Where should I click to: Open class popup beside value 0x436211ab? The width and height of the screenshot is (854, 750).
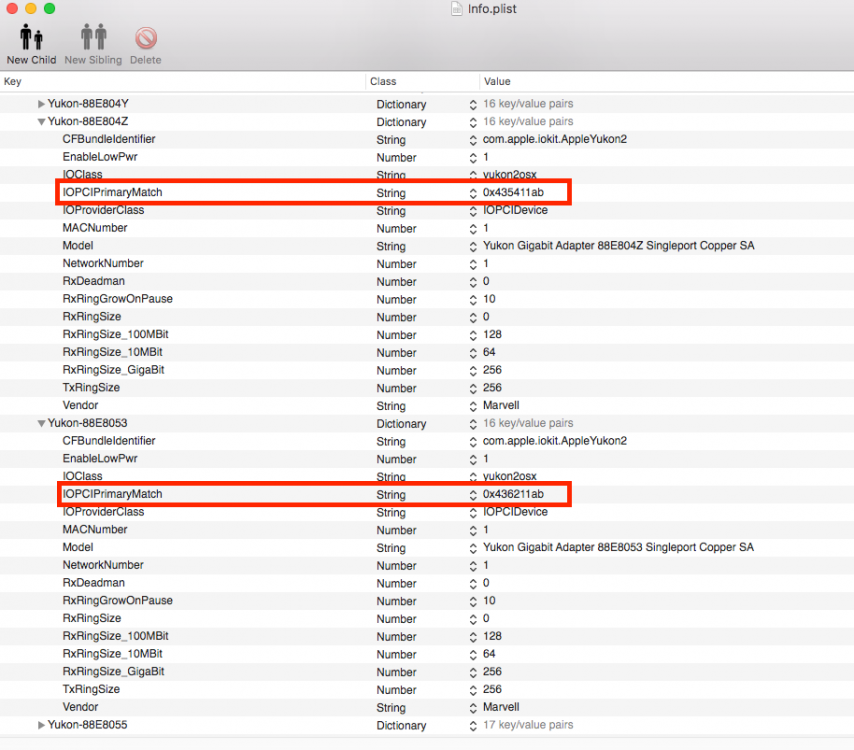(473, 495)
